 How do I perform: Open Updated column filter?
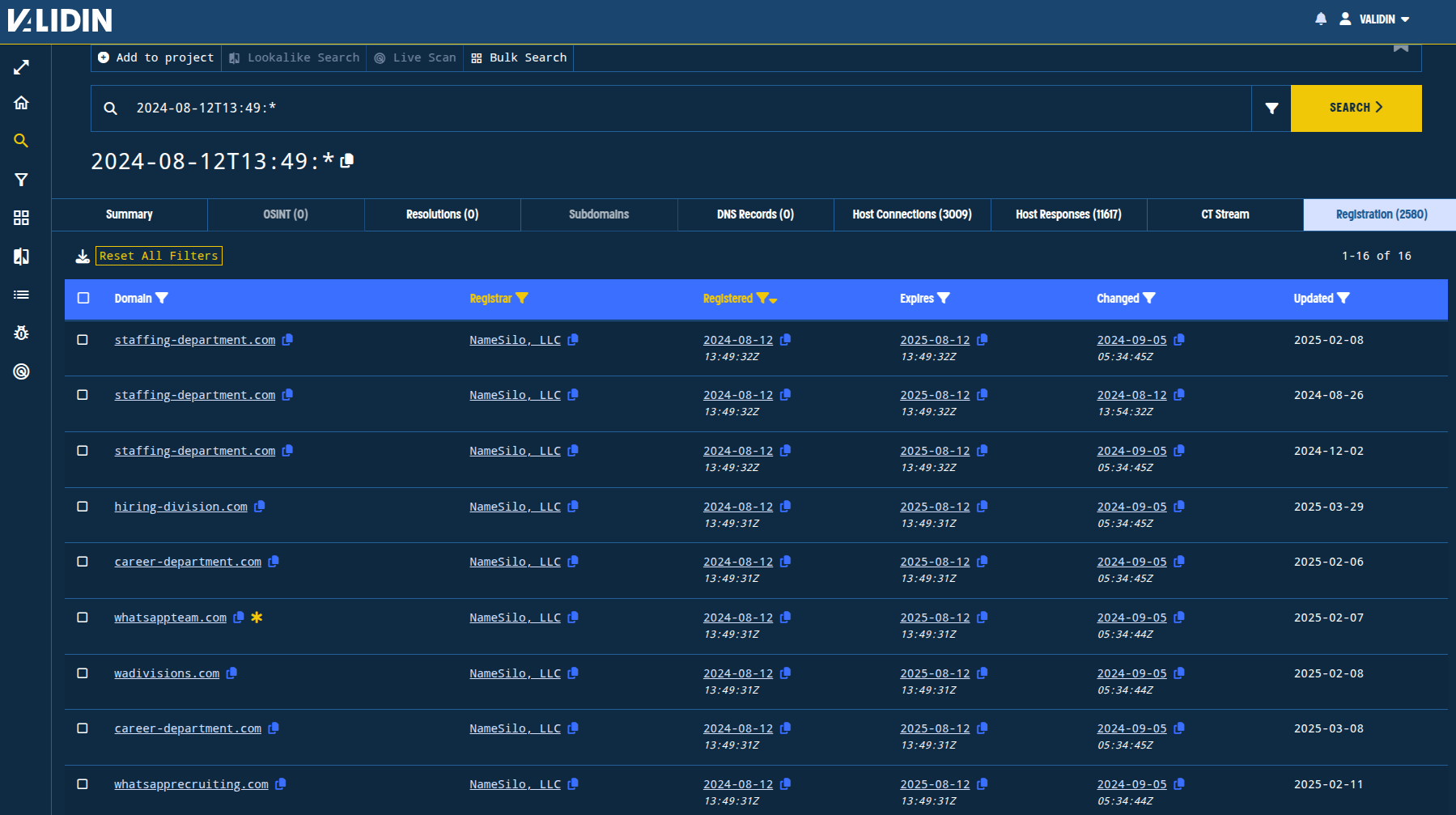pos(1344,298)
